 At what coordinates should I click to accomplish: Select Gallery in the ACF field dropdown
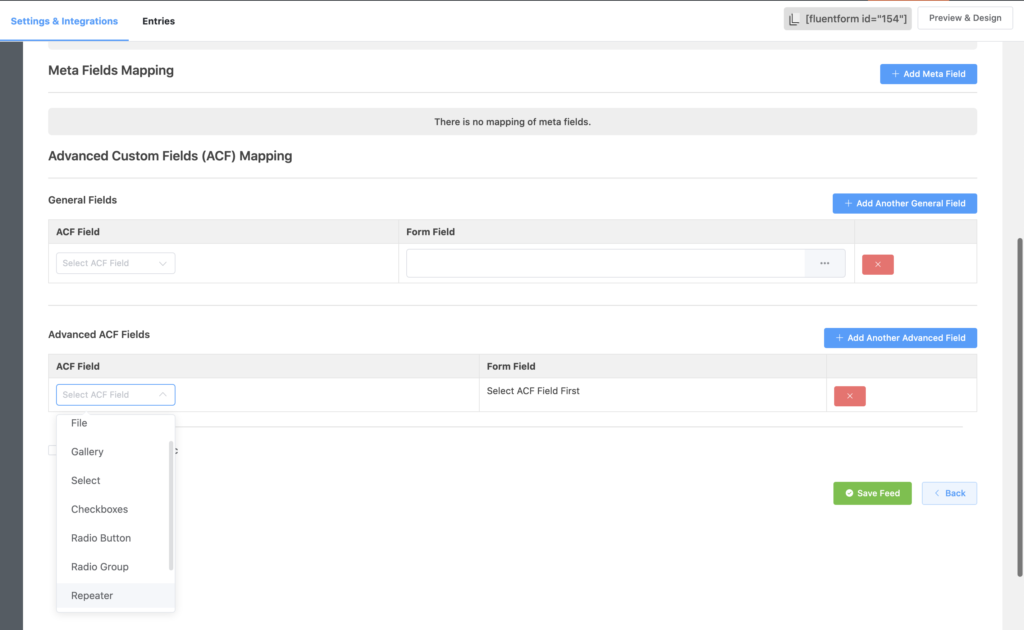click(87, 452)
